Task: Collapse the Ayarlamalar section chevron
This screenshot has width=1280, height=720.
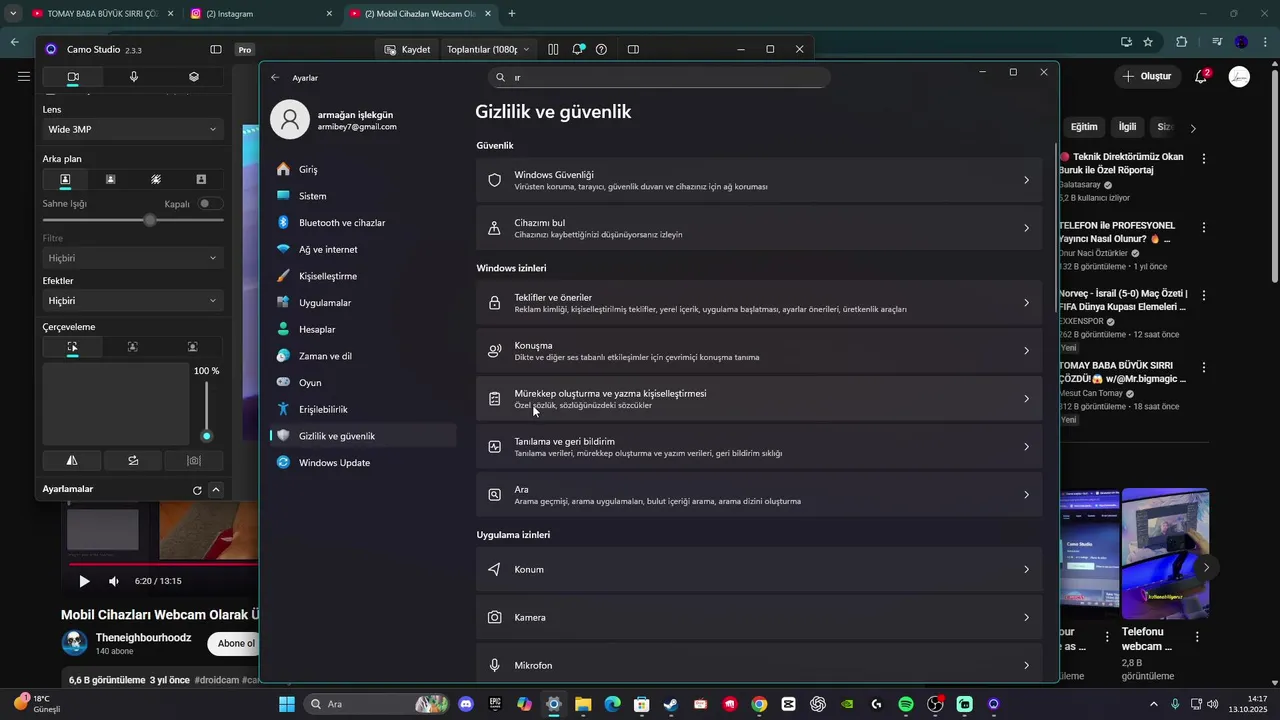Action: 216,490
